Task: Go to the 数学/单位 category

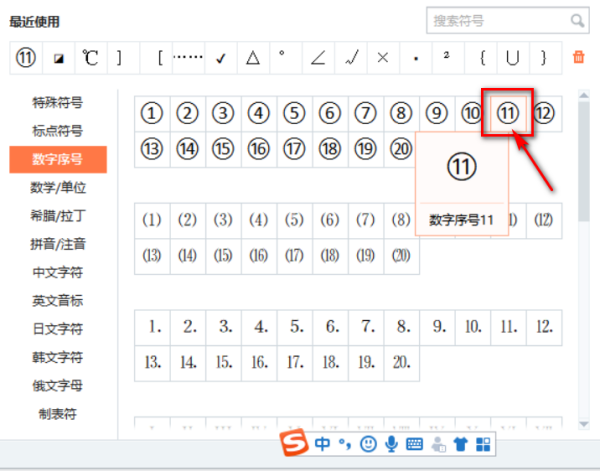Action: 58,187
